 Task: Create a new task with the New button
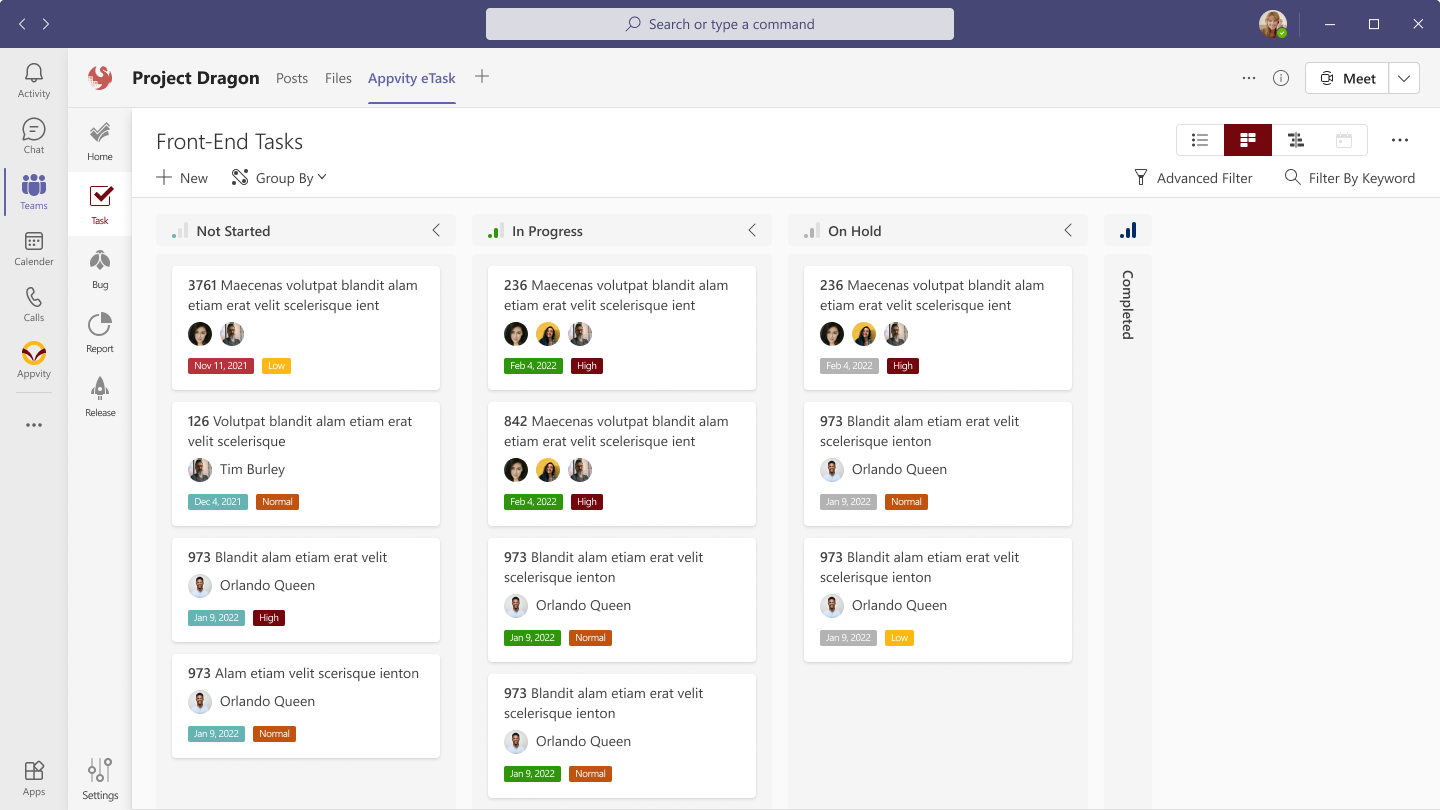(181, 178)
